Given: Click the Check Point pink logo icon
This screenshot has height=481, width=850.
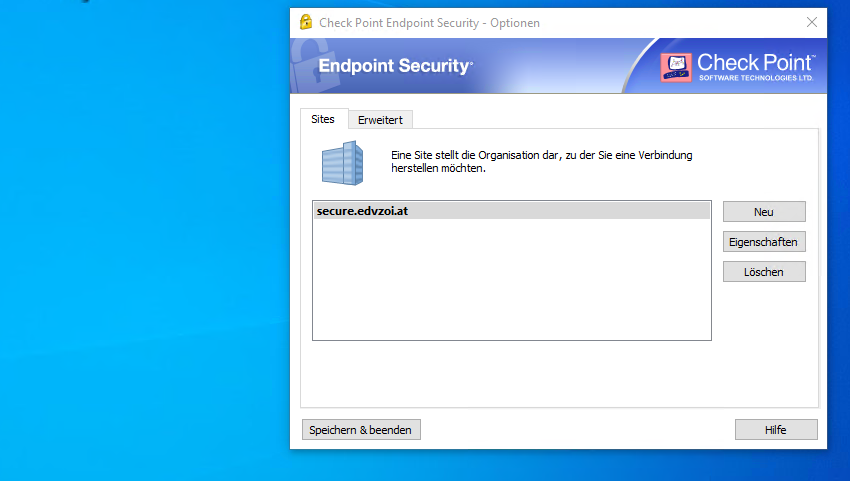Looking at the screenshot, I should pyautogui.click(x=676, y=67).
